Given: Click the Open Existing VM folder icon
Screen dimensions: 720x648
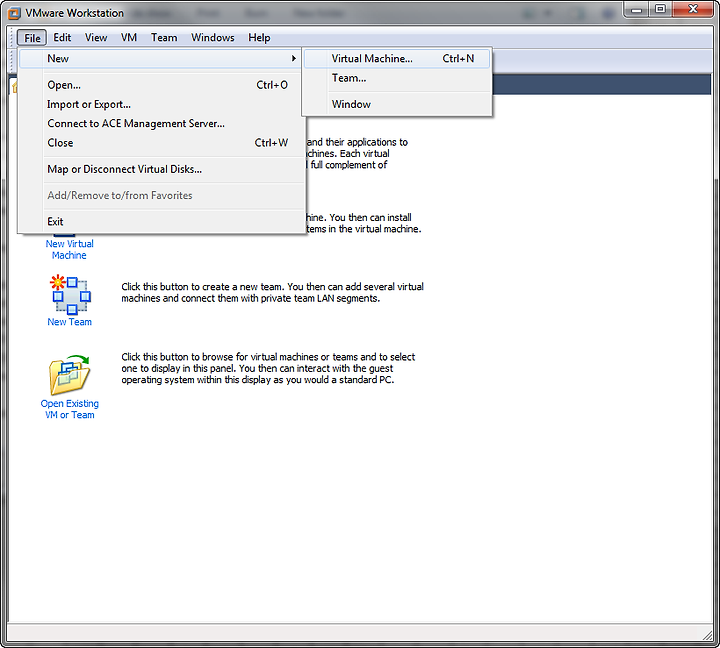Looking at the screenshot, I should 69,375.
